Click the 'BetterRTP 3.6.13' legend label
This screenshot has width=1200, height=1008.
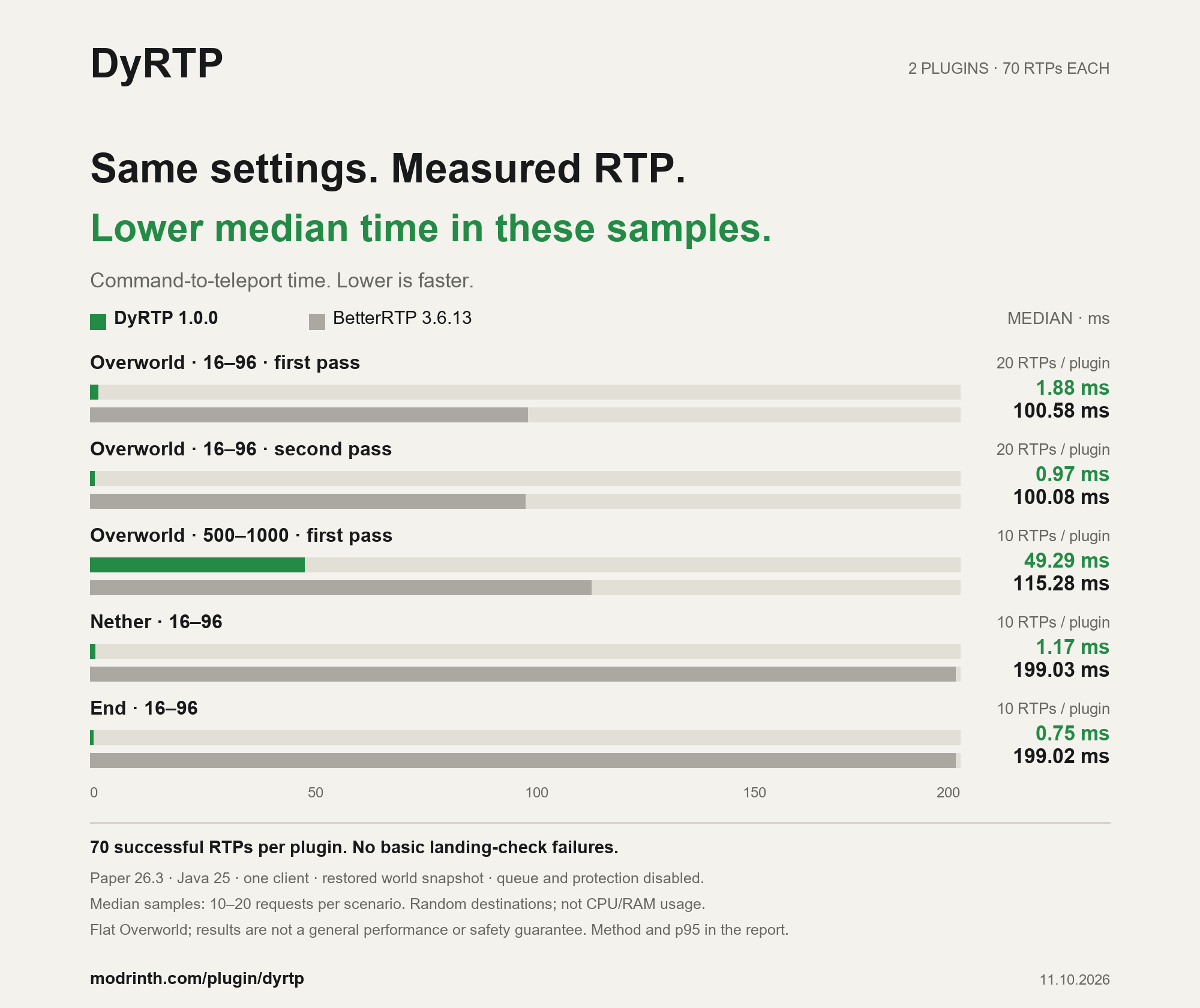point(402,318)
